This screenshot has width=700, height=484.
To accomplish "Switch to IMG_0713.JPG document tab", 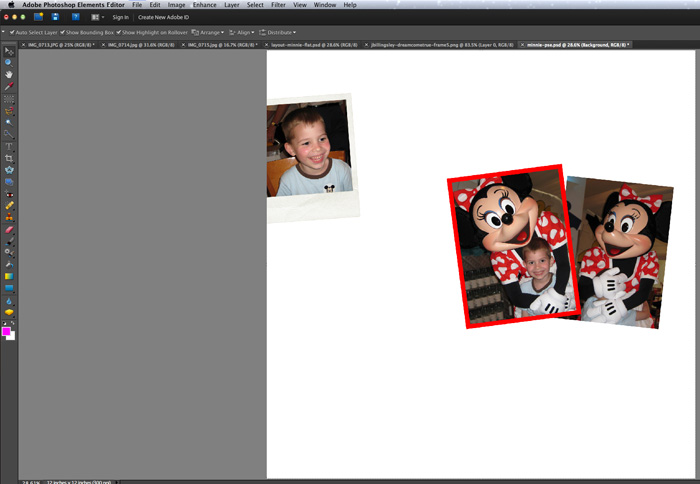I will (x=61, y=45).
